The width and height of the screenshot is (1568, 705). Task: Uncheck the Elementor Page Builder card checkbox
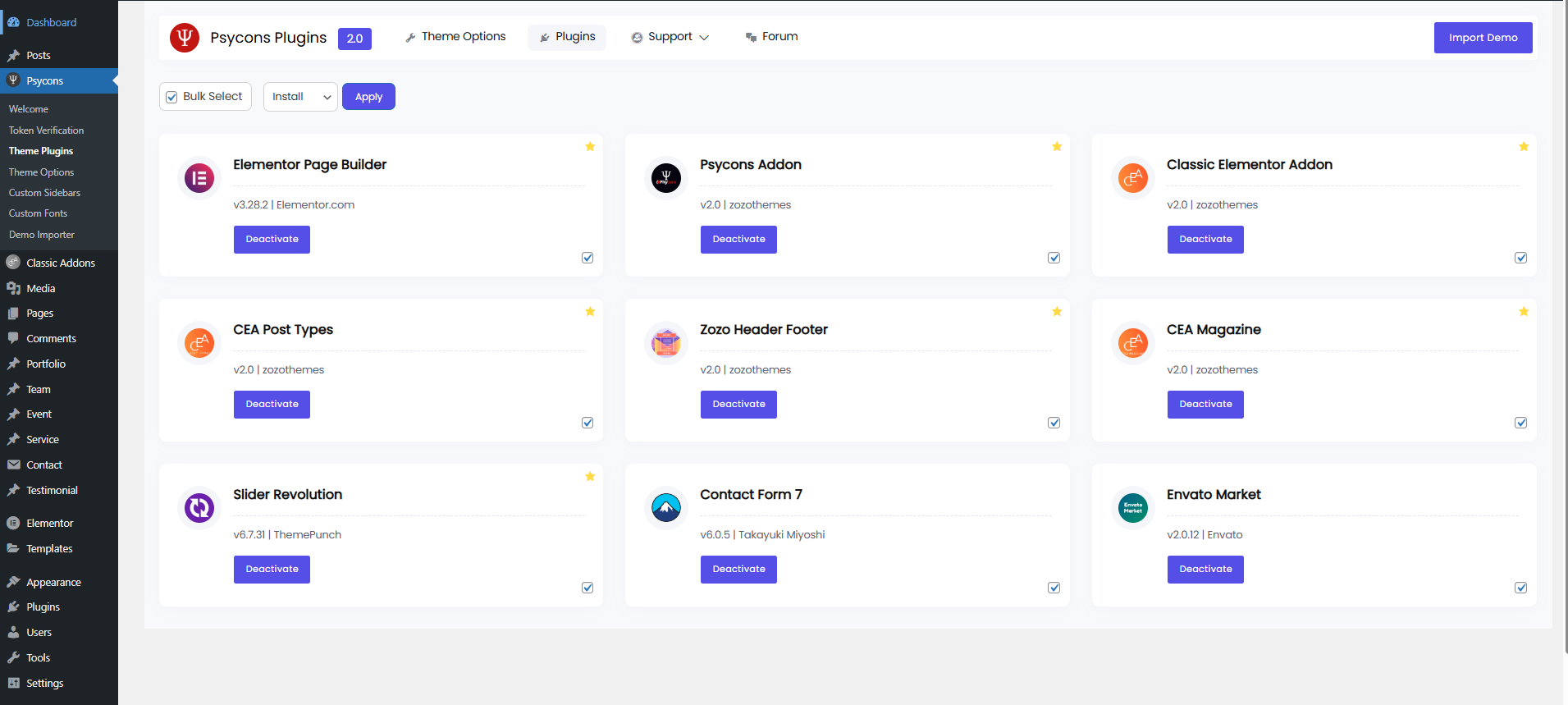pos(587,258)
